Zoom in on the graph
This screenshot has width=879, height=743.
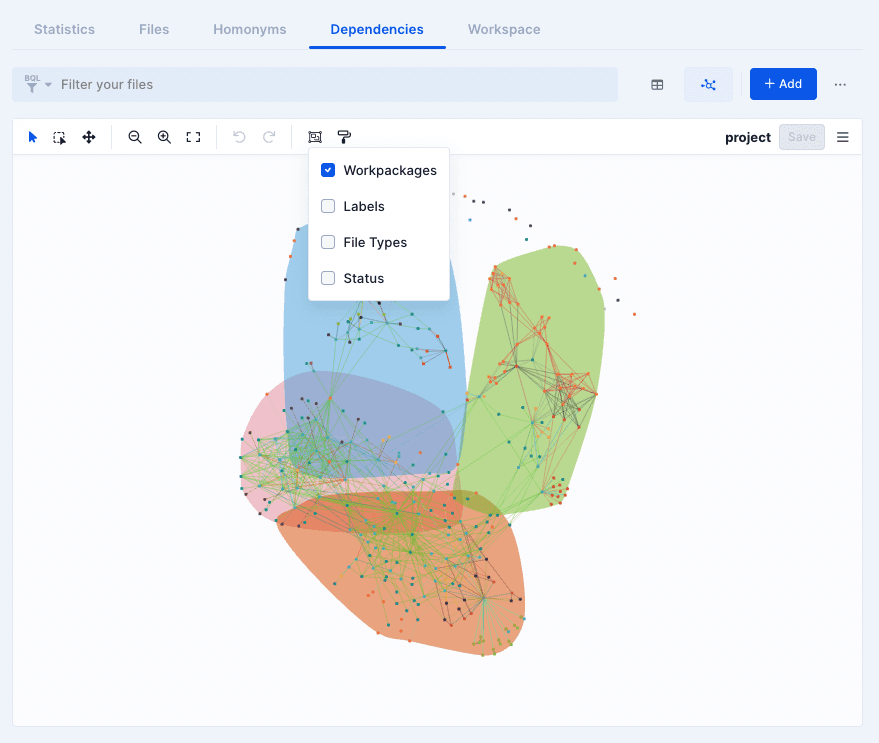point(164,137)
